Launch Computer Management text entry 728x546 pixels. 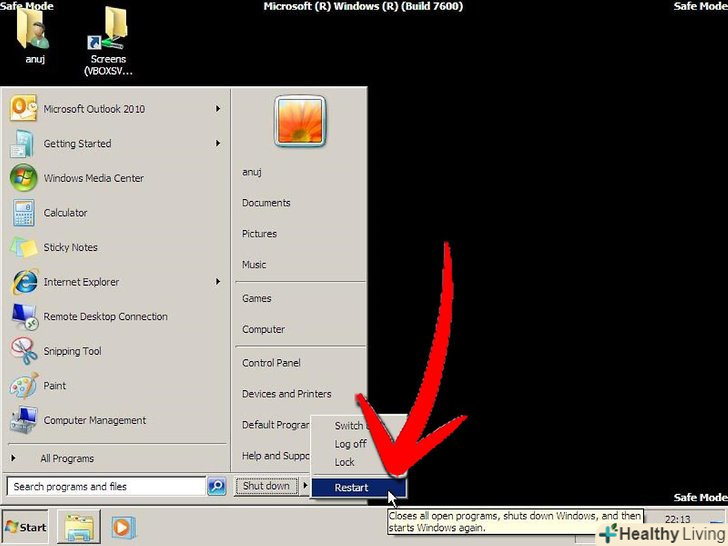(95, 420)
